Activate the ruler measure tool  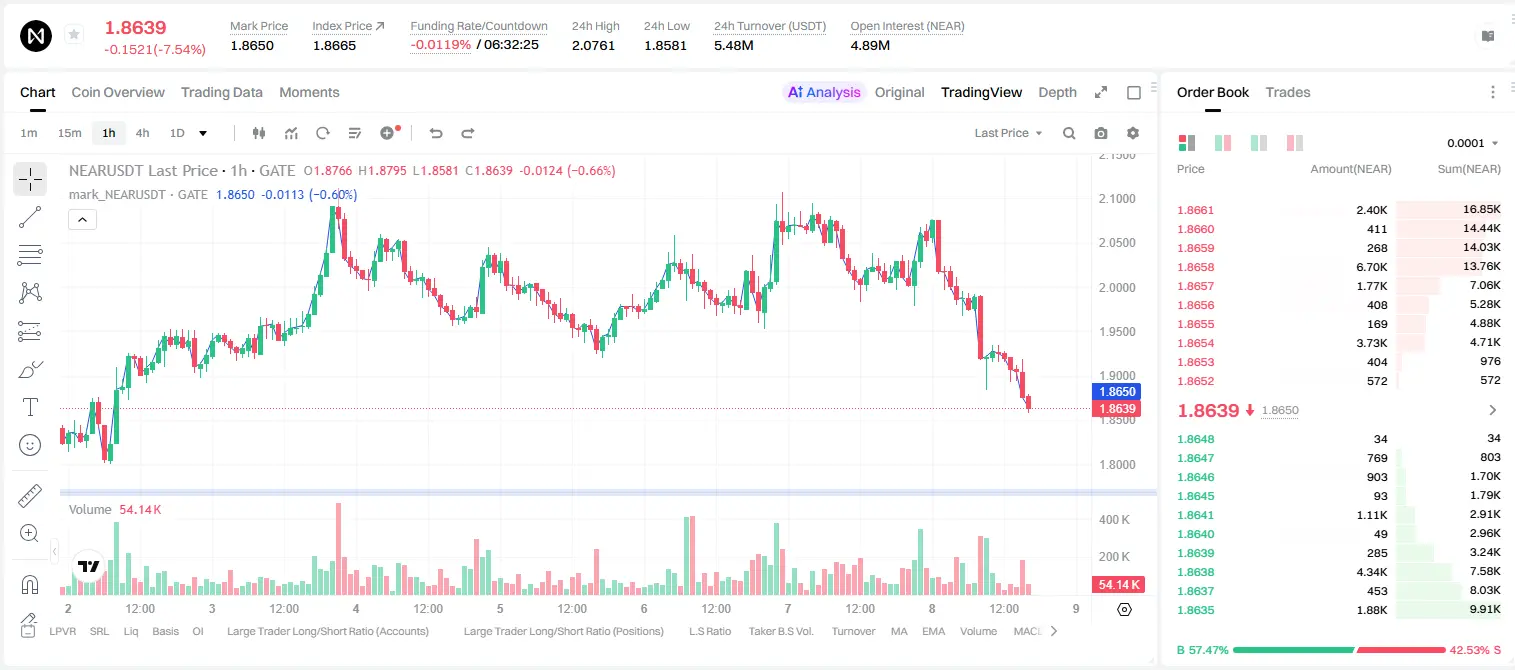pos(30,496)
